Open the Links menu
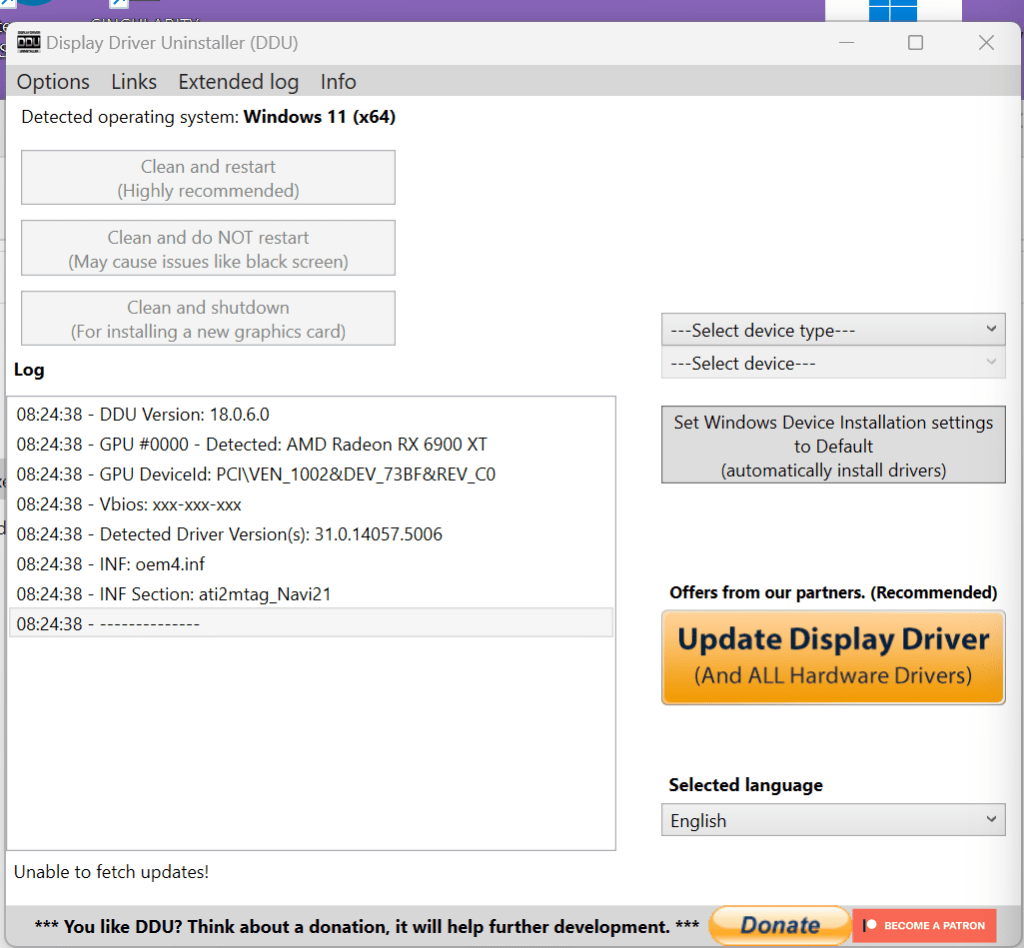The height and width of the screenshot is (948, 1024). (x=134, y=82)
